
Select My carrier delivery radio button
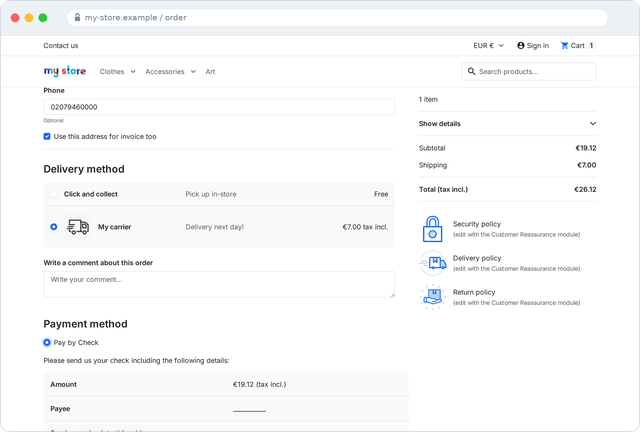coord(54,227)
